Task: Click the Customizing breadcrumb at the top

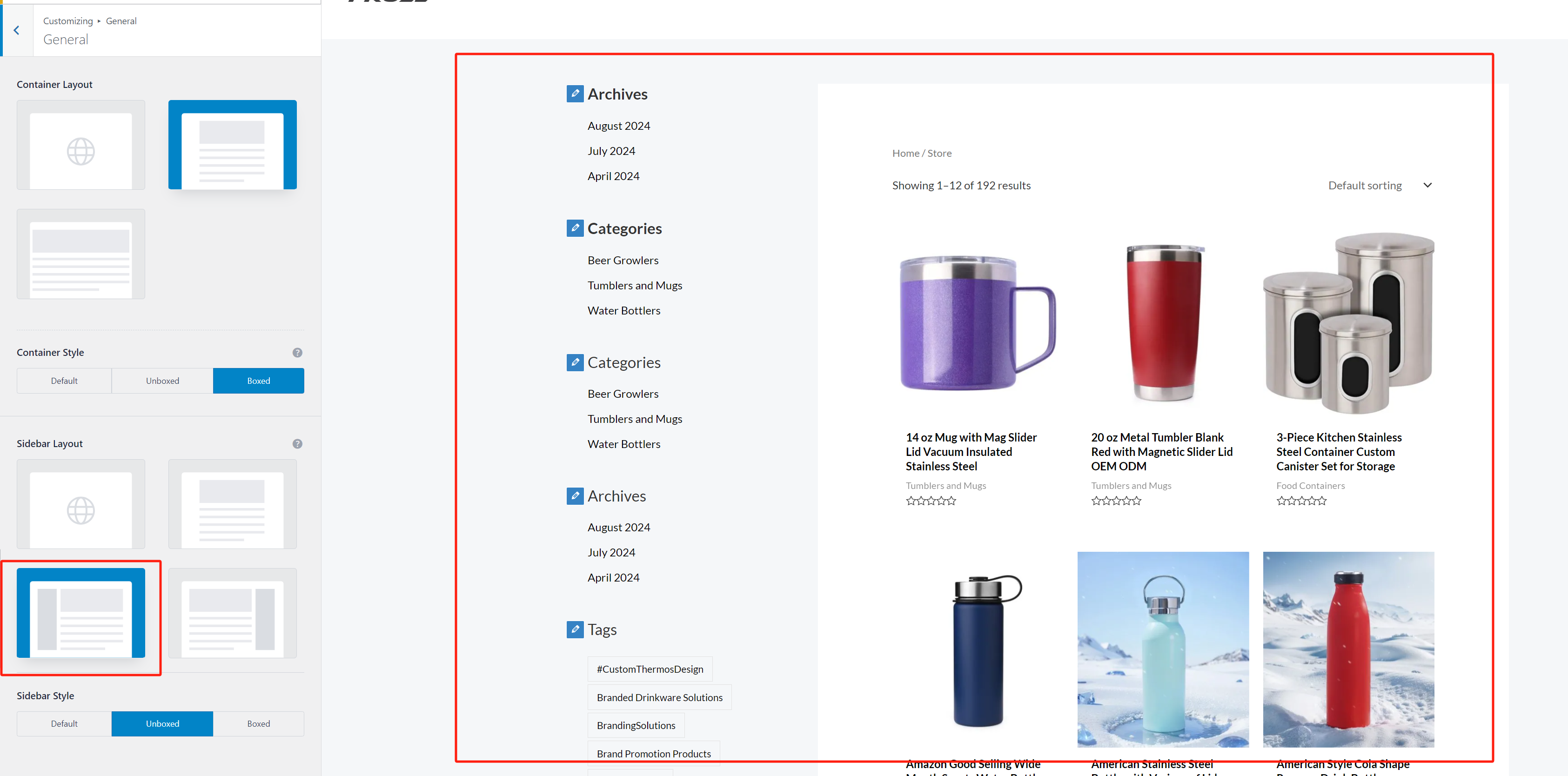Action: (67, 20)
